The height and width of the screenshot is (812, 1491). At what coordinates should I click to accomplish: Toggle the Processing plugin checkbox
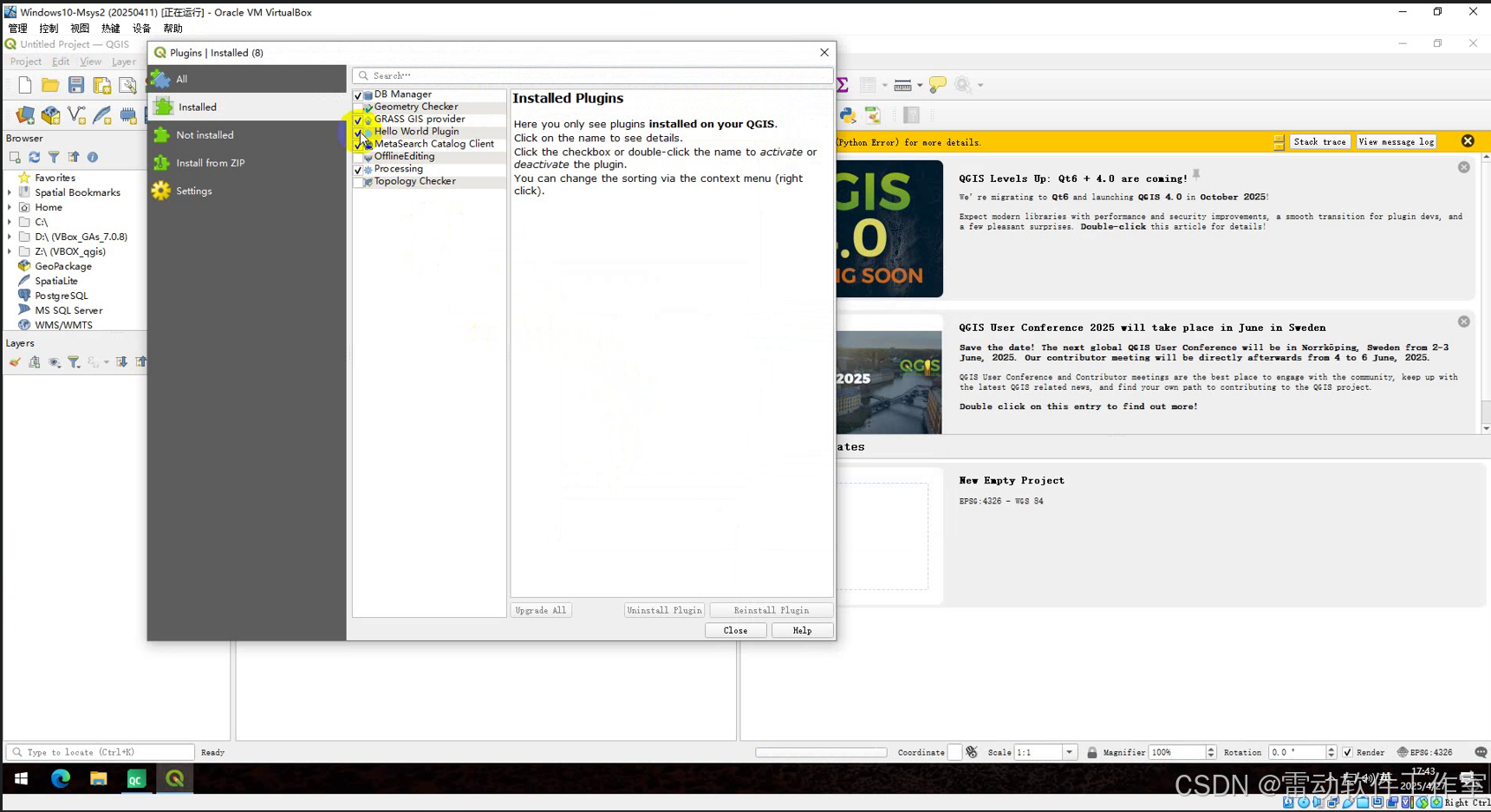(358, 170)
